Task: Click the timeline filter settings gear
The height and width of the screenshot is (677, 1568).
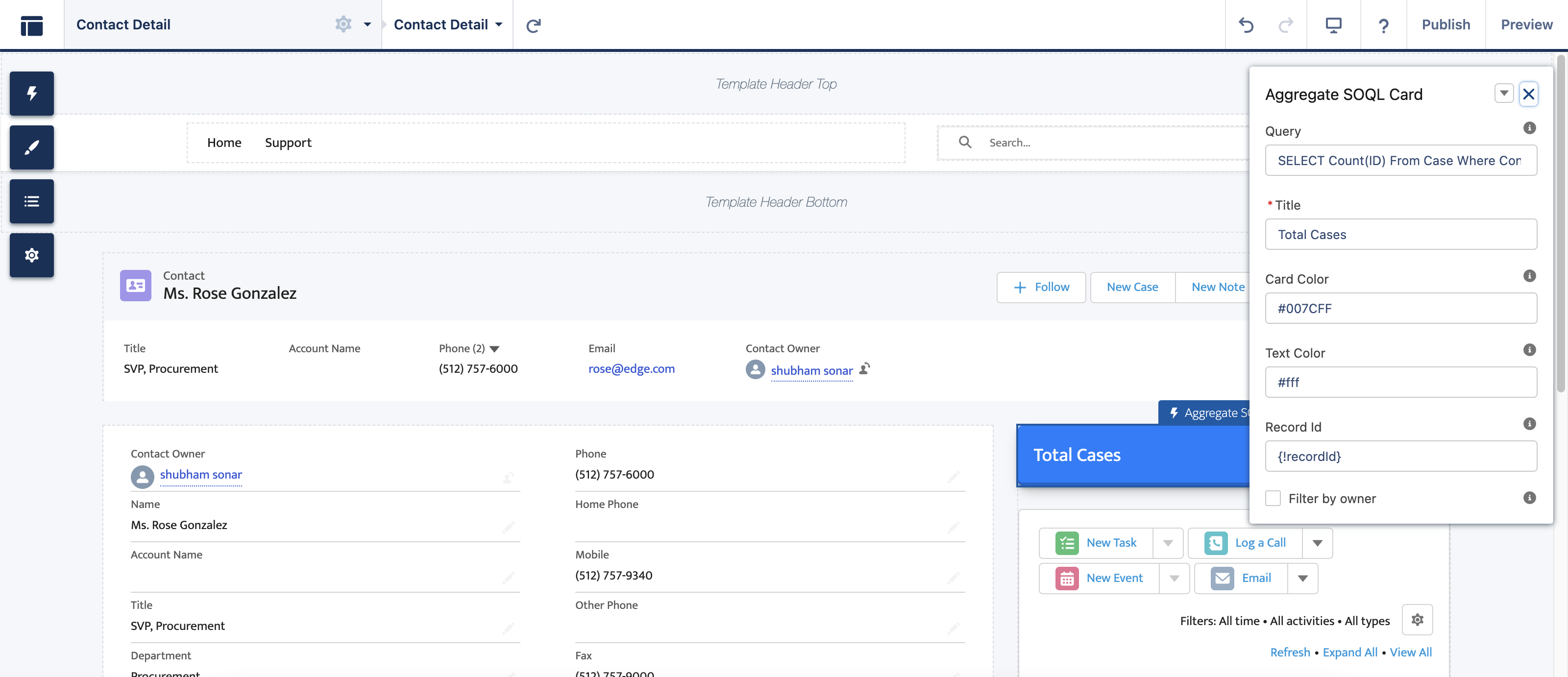Action: click(x=1417, y=620)
